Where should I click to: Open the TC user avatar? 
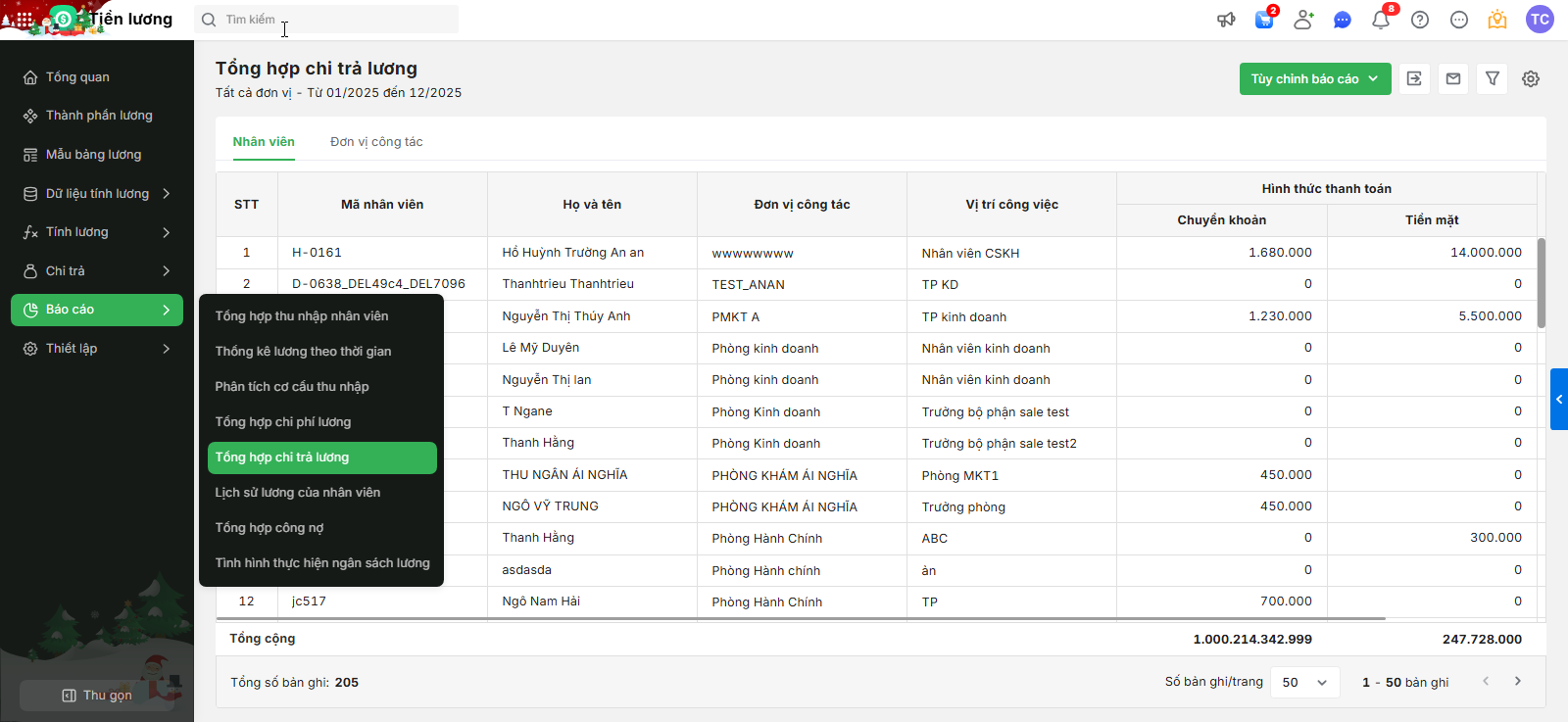coord(1540,20)
